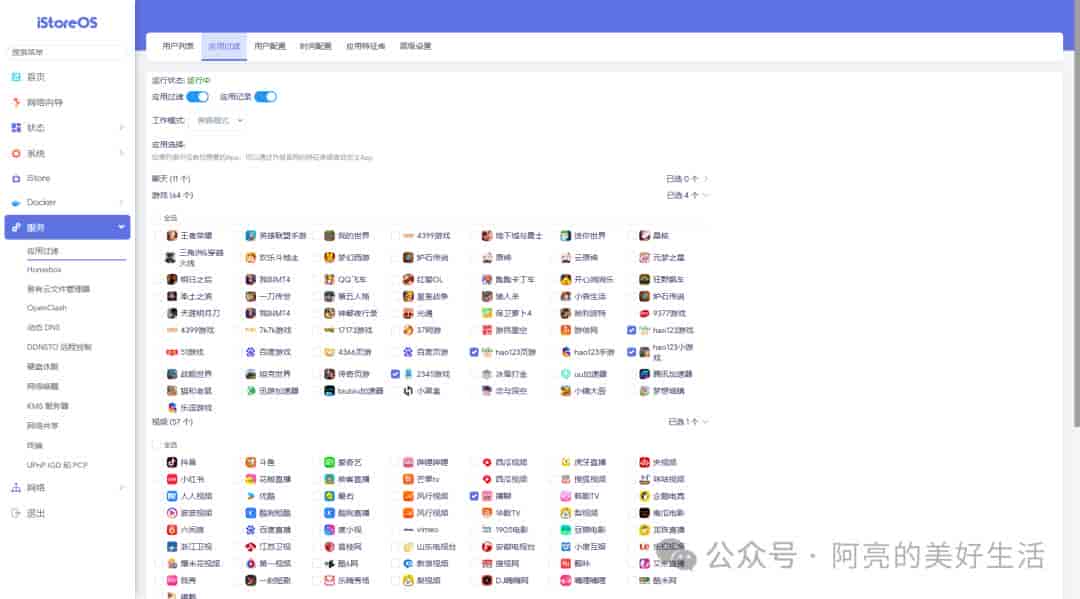This screenshot has width=1080, height=599.
Task: Click the 英雄联盟手游 app icon
Action: [x=251, y=235]
